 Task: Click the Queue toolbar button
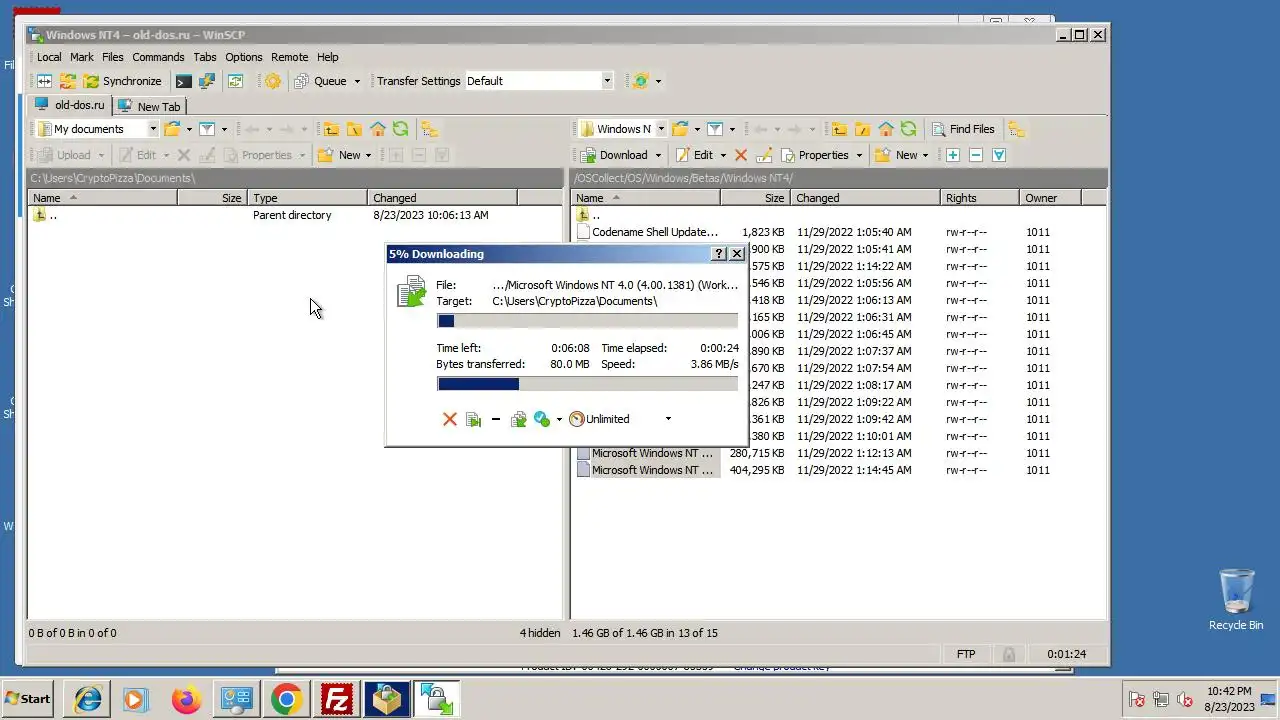click(x=320, y=81)
